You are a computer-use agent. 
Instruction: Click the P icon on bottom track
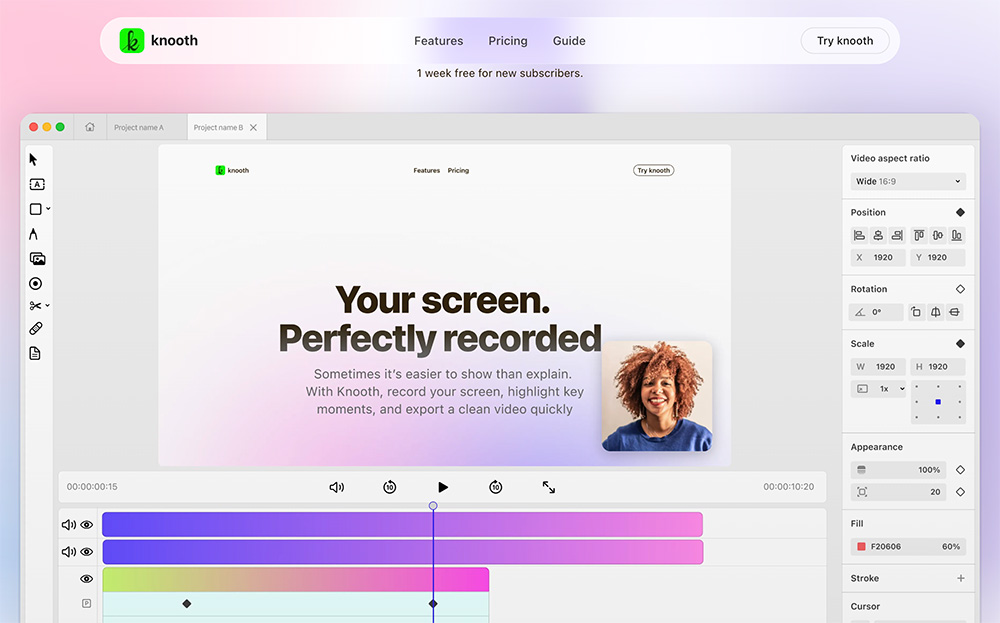point(87,603)
